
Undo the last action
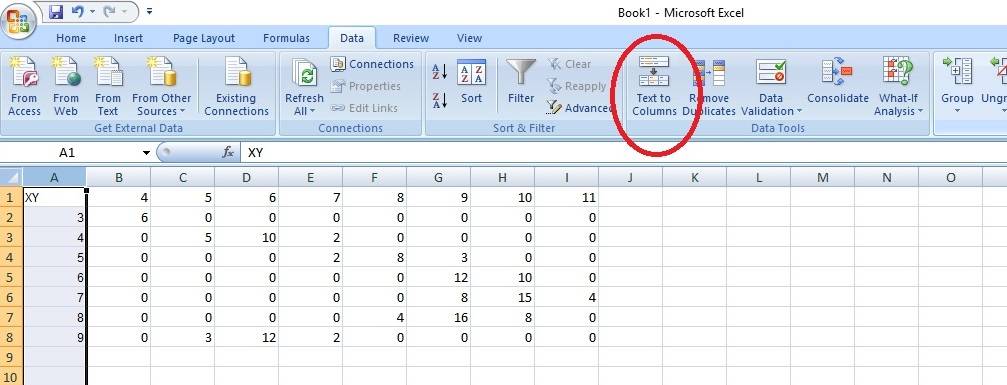point(78,12)
